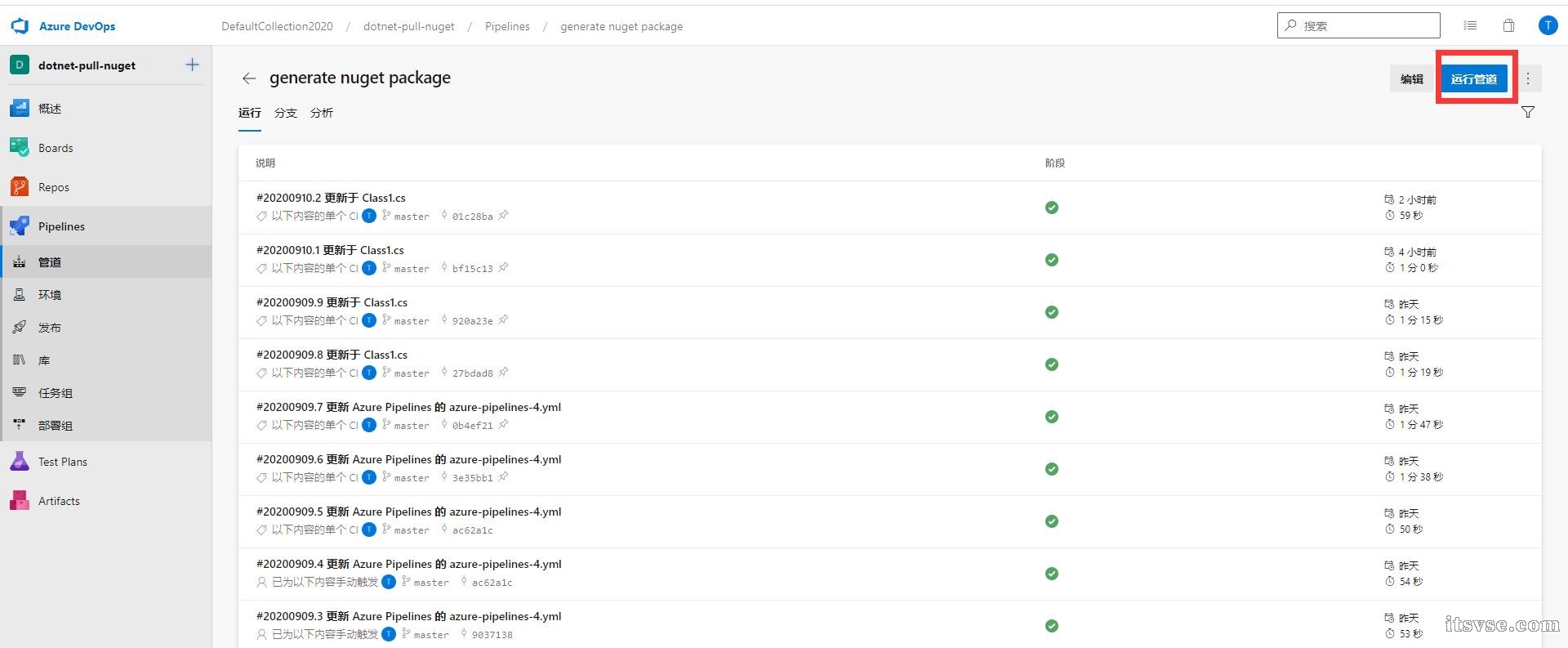
Task: Click the back arrow beside generate nuget package
Action: pyautogui.click(x=249, y=78)
